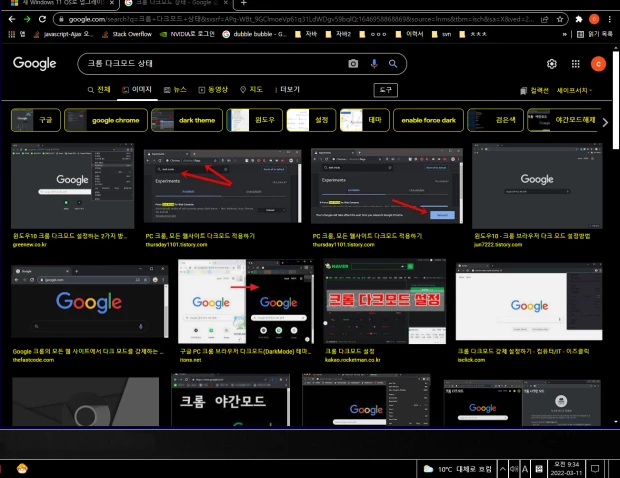Open the Apps bookmarks shortcut
The width and height of the screenshot is (620, 478).
click(17, 34)
